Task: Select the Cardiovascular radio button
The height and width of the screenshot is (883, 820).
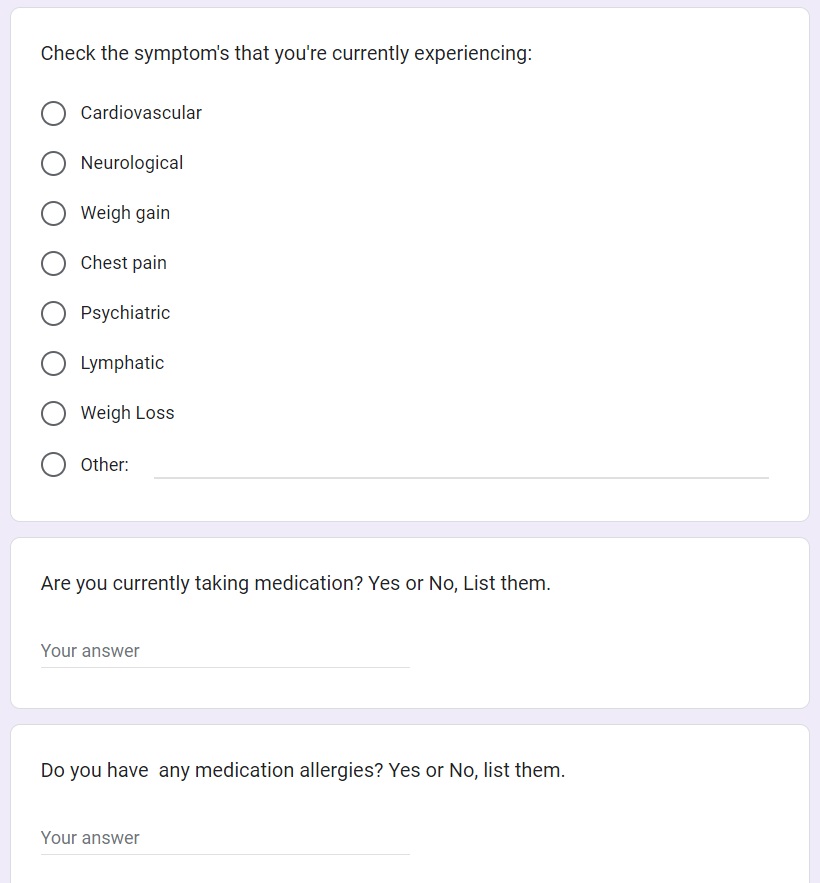Action: tap(54, 114)
